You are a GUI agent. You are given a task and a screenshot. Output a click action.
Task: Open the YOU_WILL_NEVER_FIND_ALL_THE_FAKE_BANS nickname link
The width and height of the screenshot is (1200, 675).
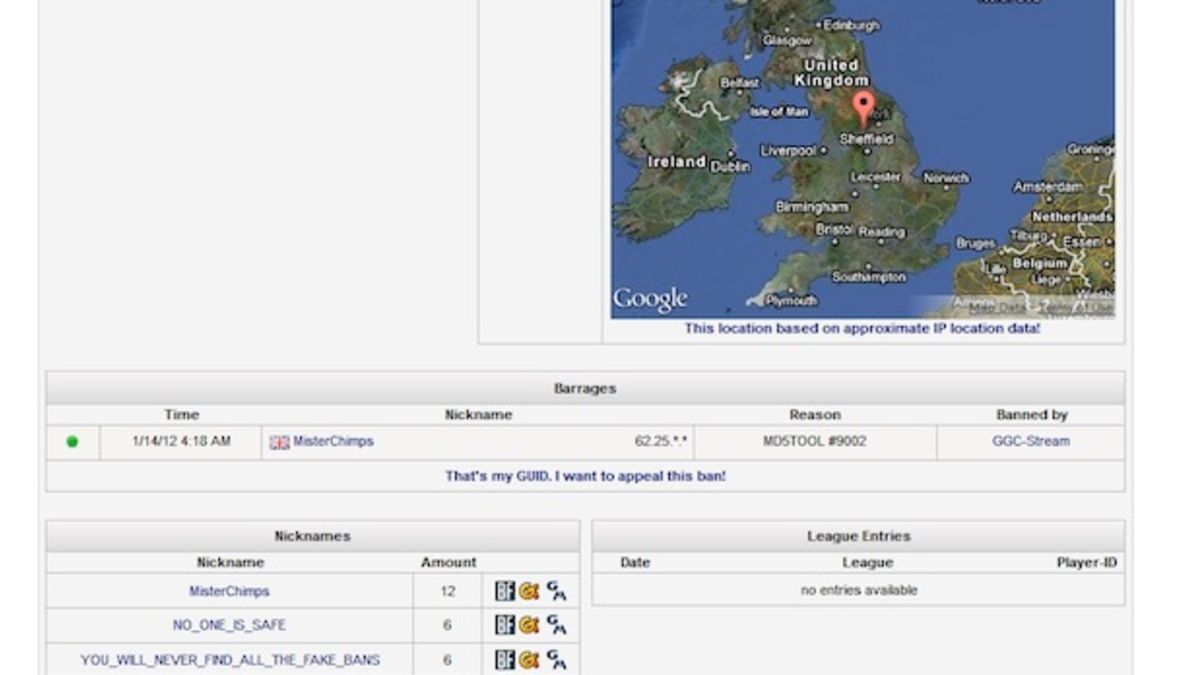tap(229, 659)
